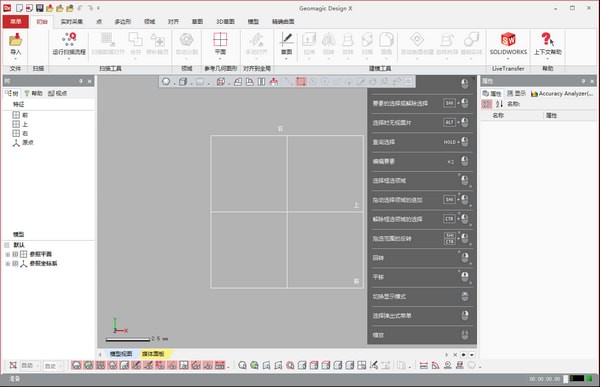Toggle visibility box of 参照坐标系
The width and height of the screenshot is (600, 387).
tap(15, 263)
